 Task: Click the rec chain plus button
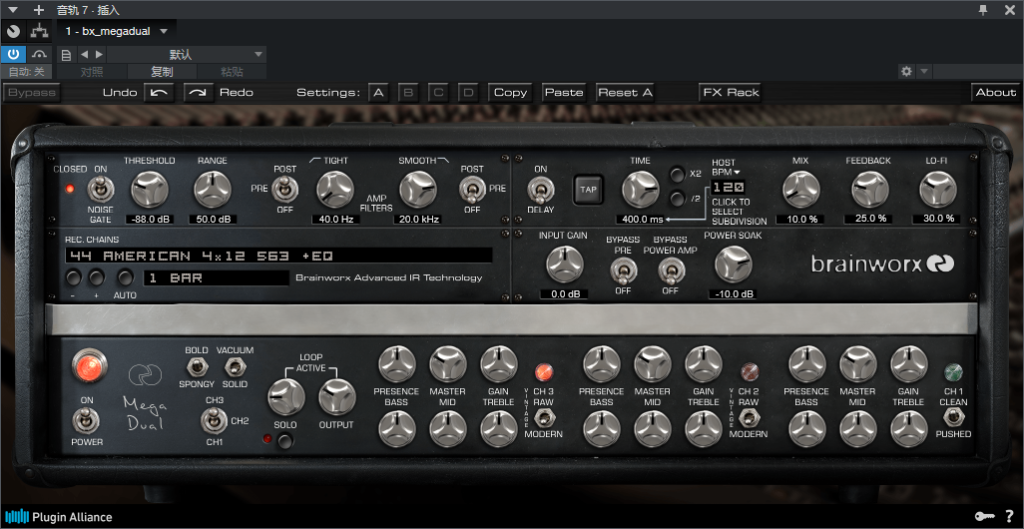pyautogui.click(x=97, y=278)
